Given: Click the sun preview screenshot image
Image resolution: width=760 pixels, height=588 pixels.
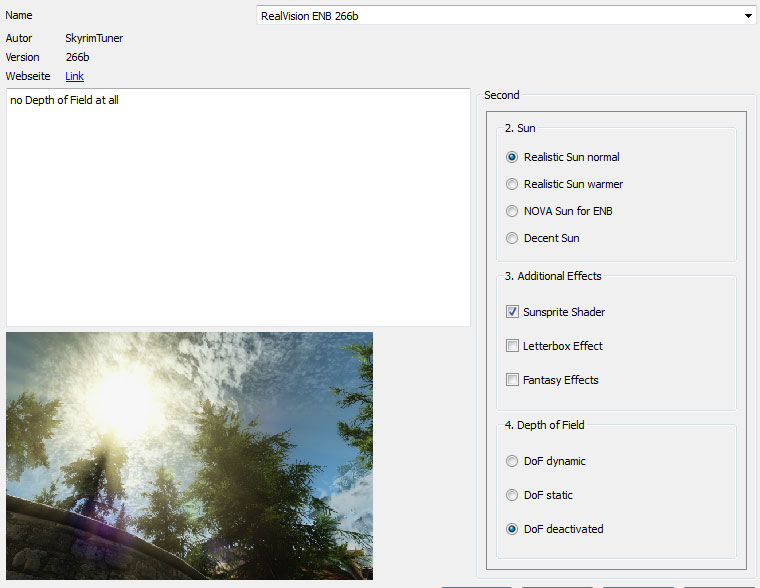Looking at the screenshot, I should click(189, 455).
